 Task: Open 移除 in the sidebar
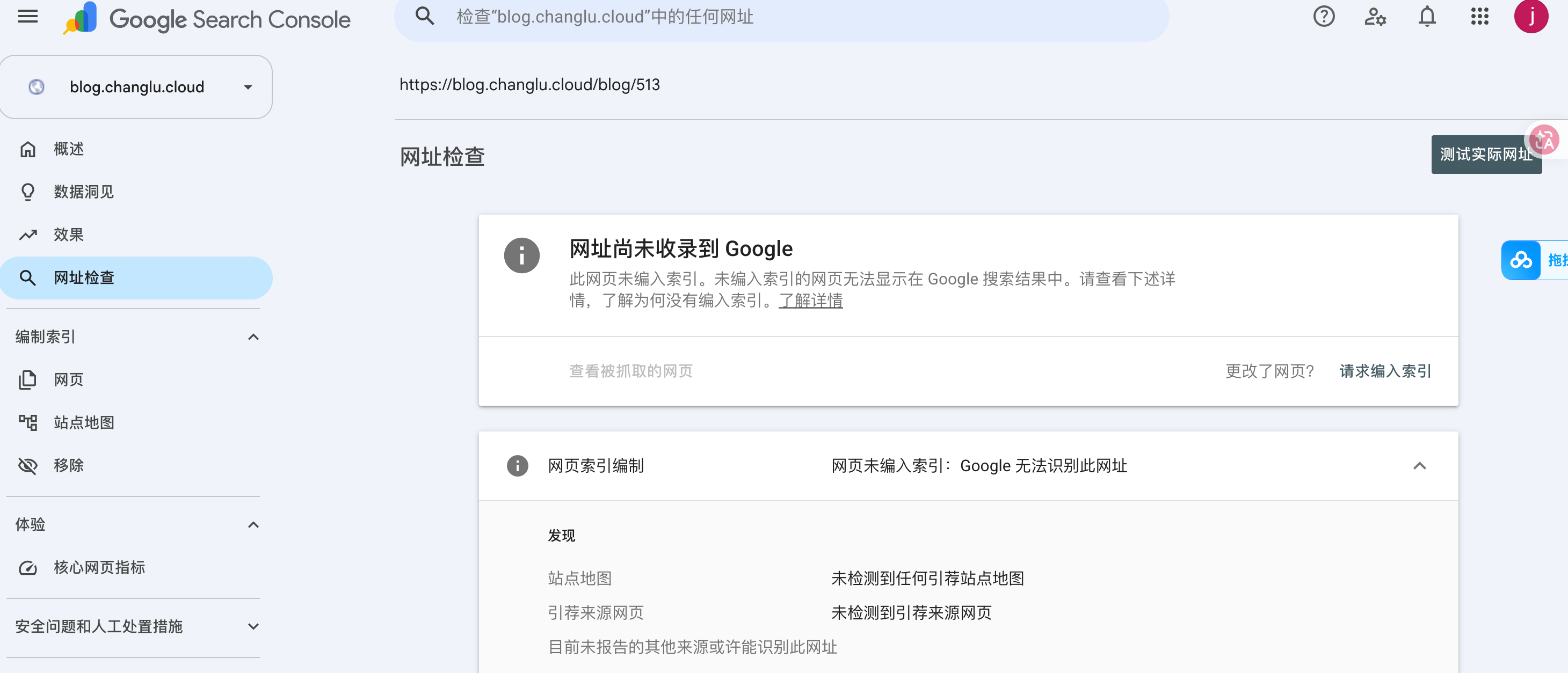tap(136, 465)
